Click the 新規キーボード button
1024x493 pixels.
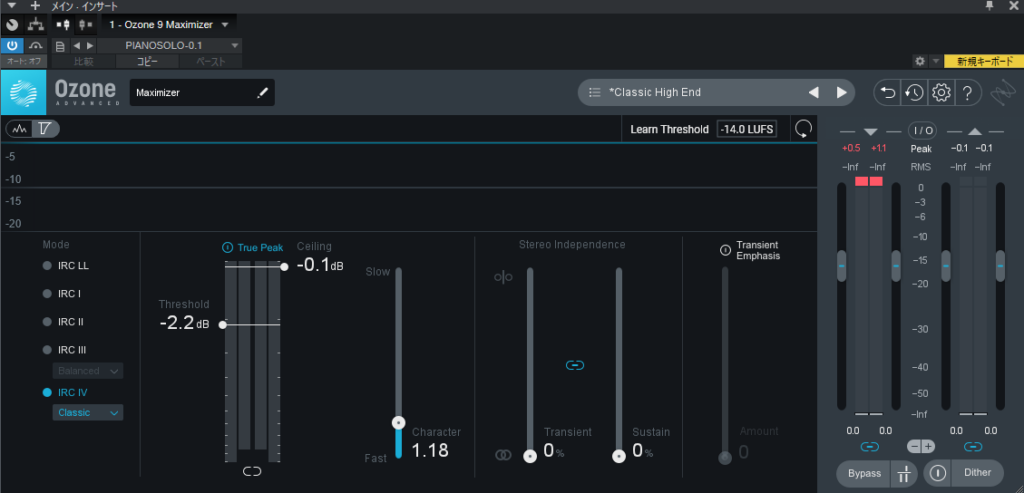[982, 61]
